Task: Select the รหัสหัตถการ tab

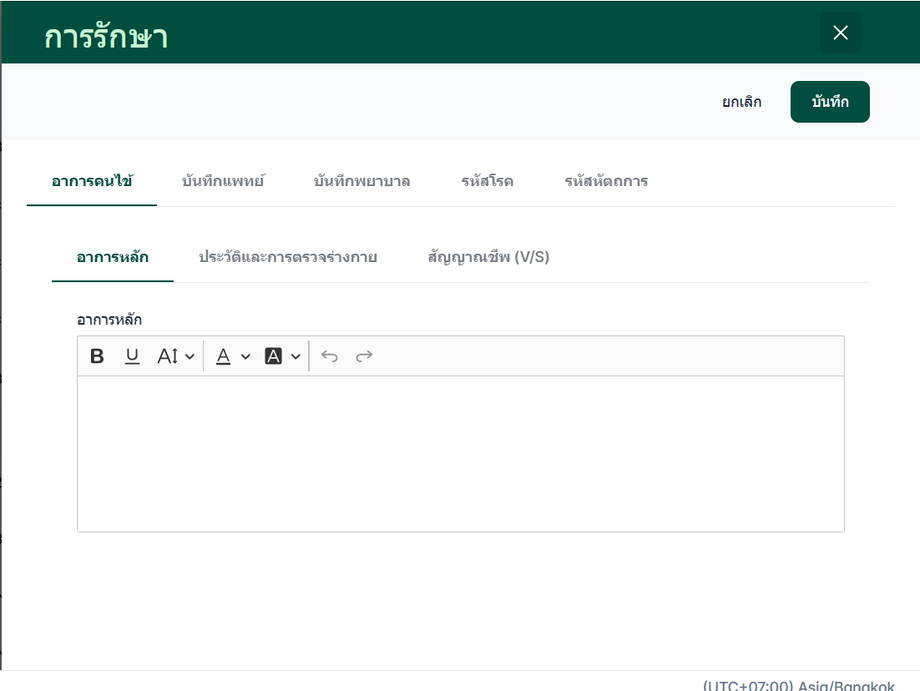Action: [x=606, y=181]
